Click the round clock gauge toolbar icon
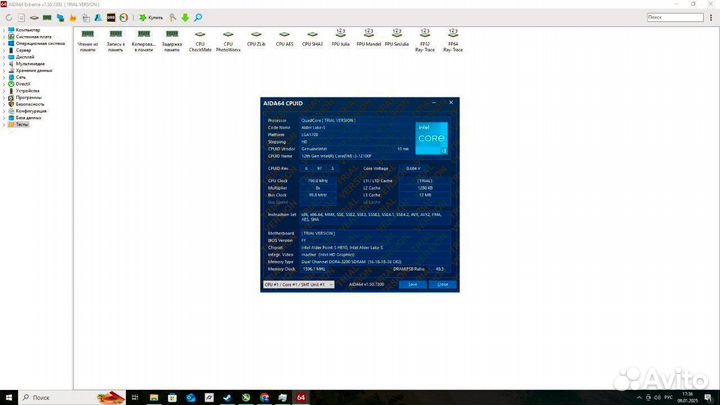This screenshot has height=405, width=720. [x=124, y=17]
